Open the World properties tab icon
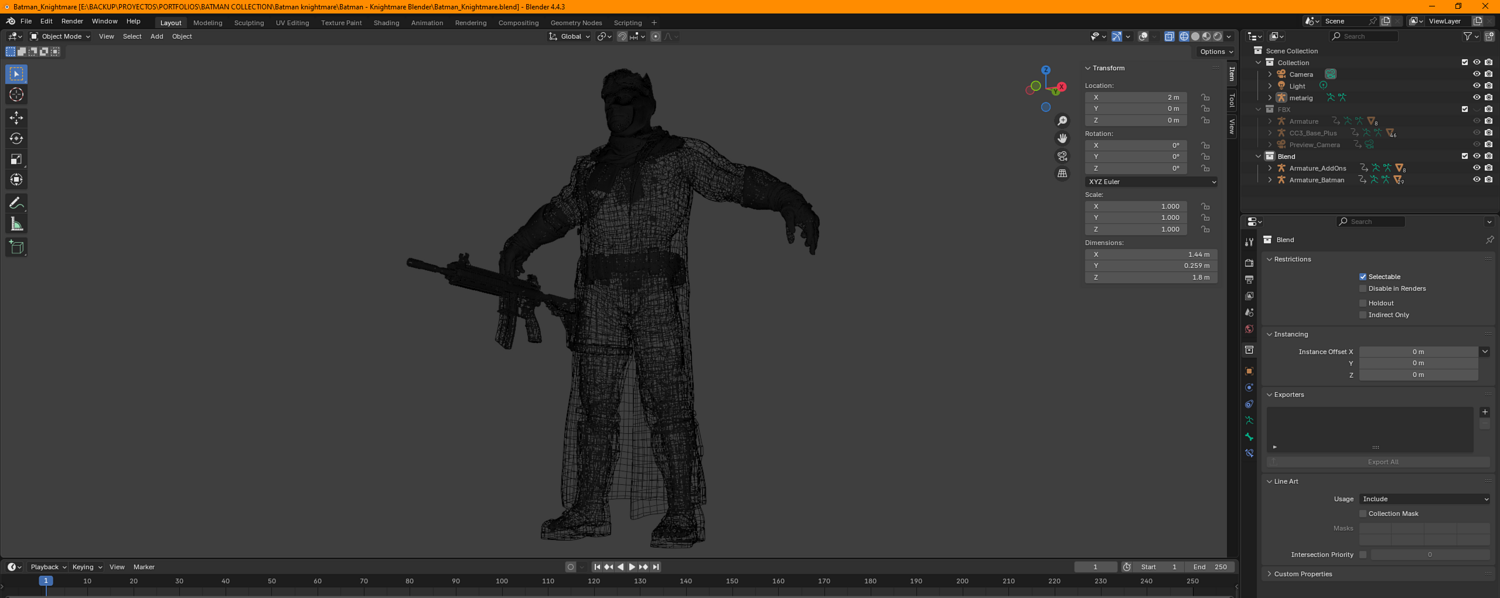The width and height of the screenshot is (1500, 598). 1249,329
